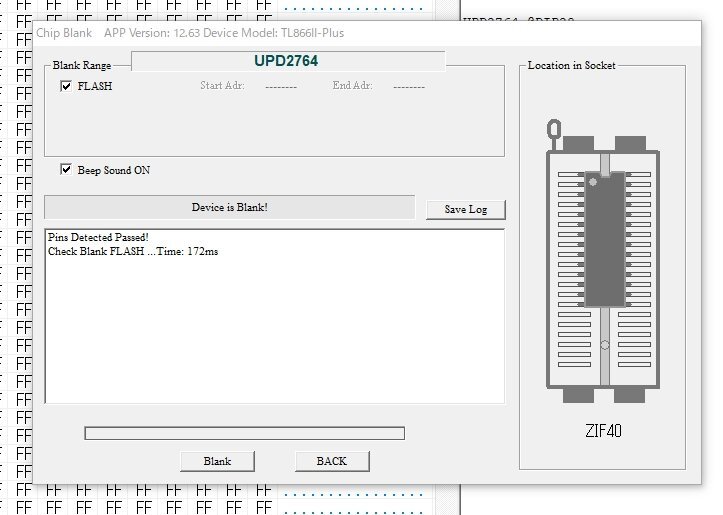
Task: Click the progress bar above Blank button
Action: pos(244,433)
